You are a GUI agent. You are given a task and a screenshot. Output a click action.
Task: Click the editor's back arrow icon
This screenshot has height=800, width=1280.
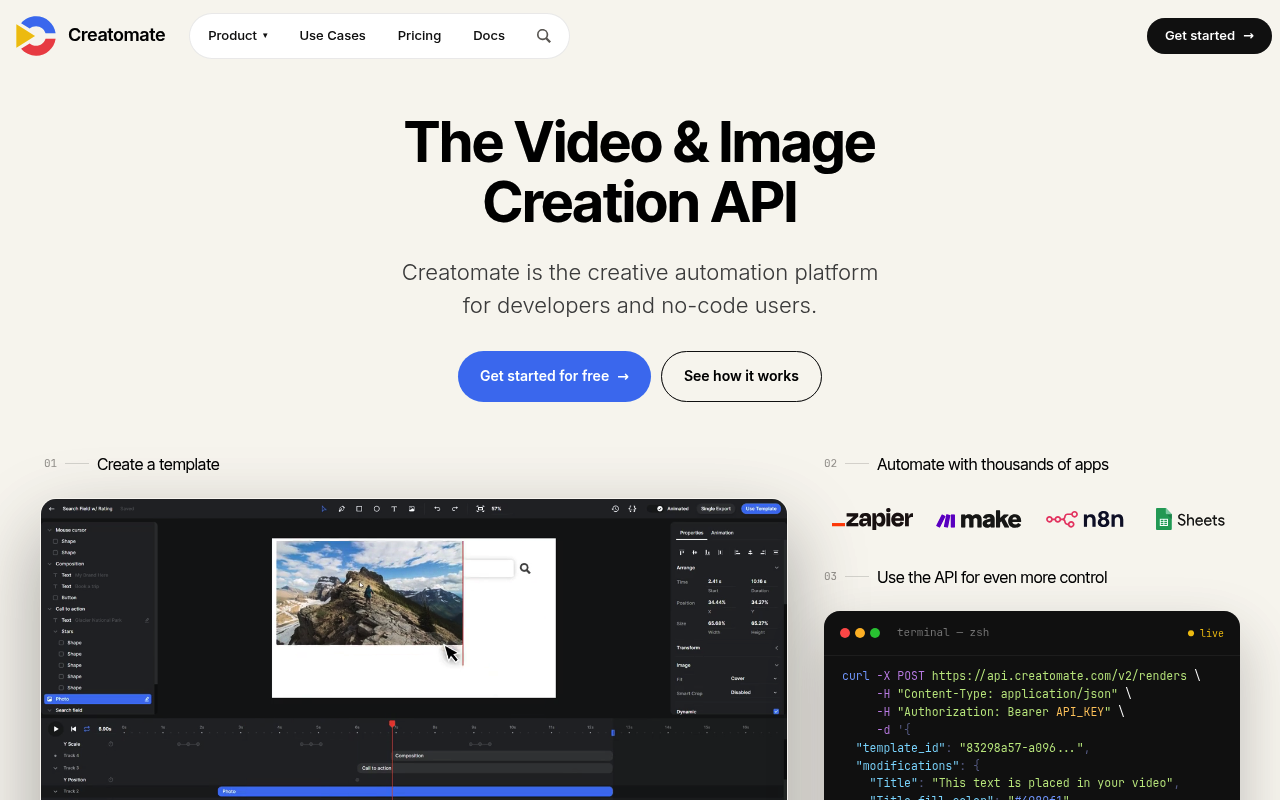(52, 509)
